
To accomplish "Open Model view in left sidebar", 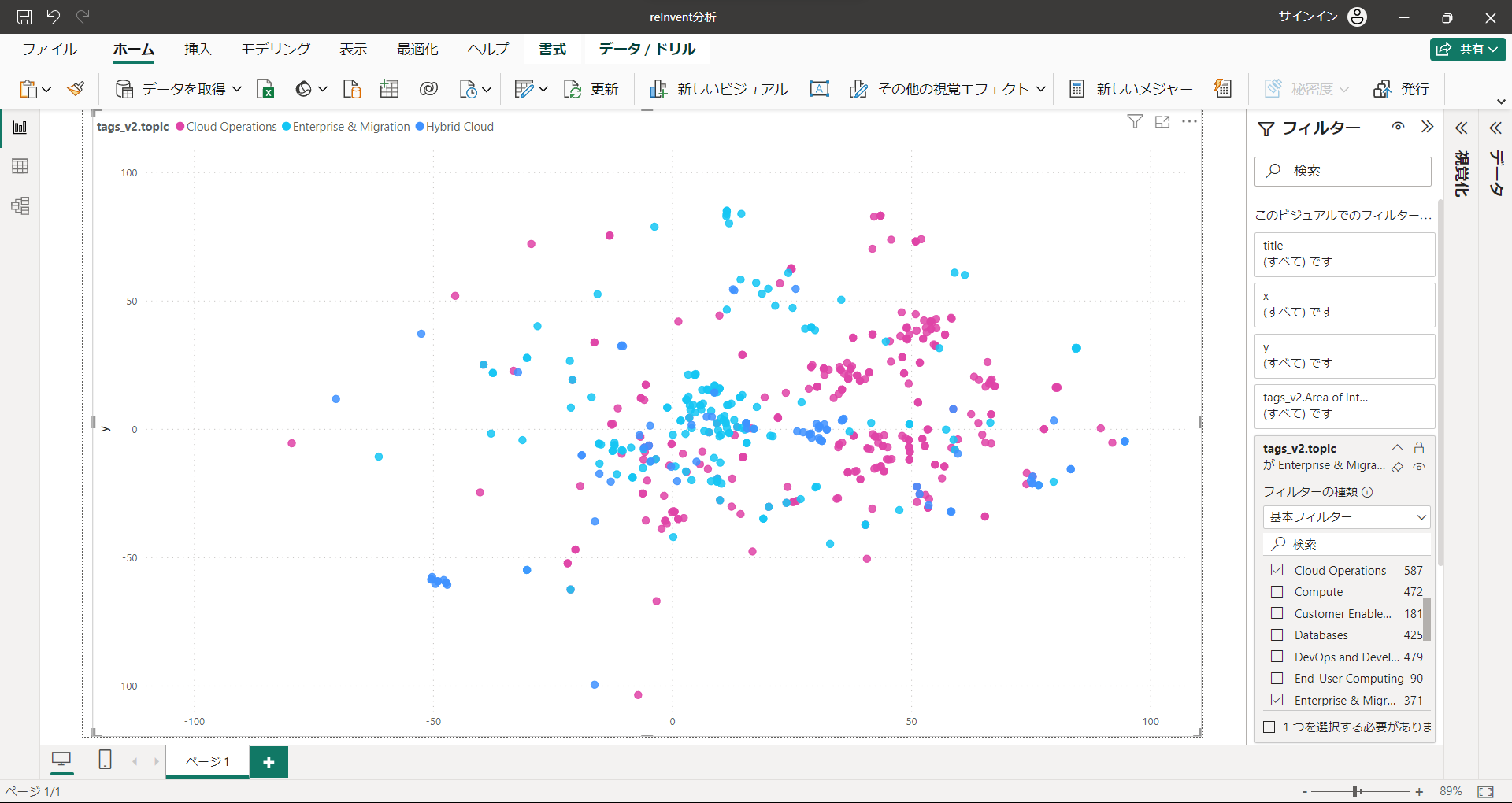I will click(20, 206).
